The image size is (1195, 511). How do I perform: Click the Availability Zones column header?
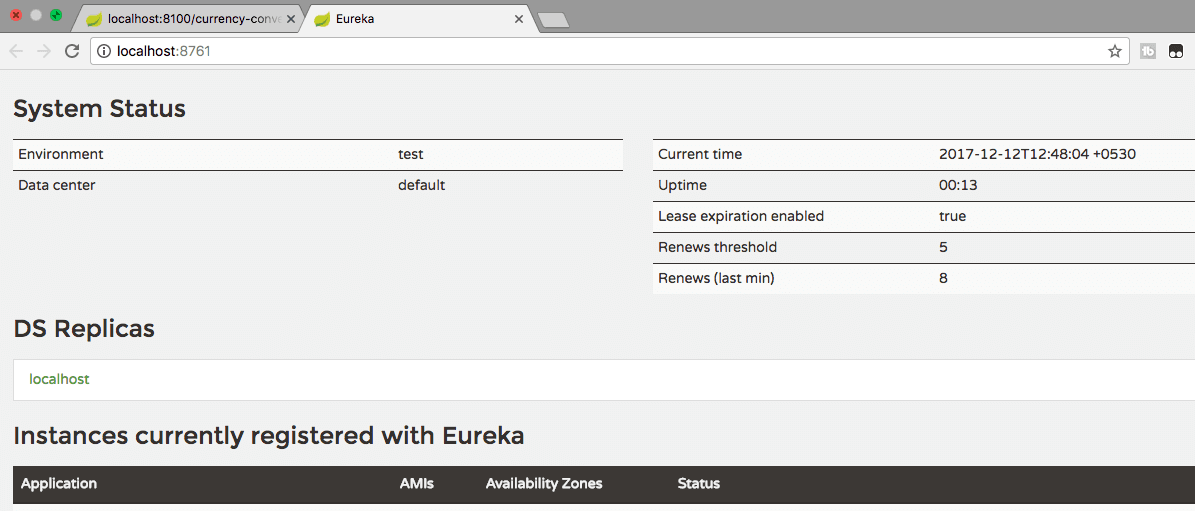(544, 483)
